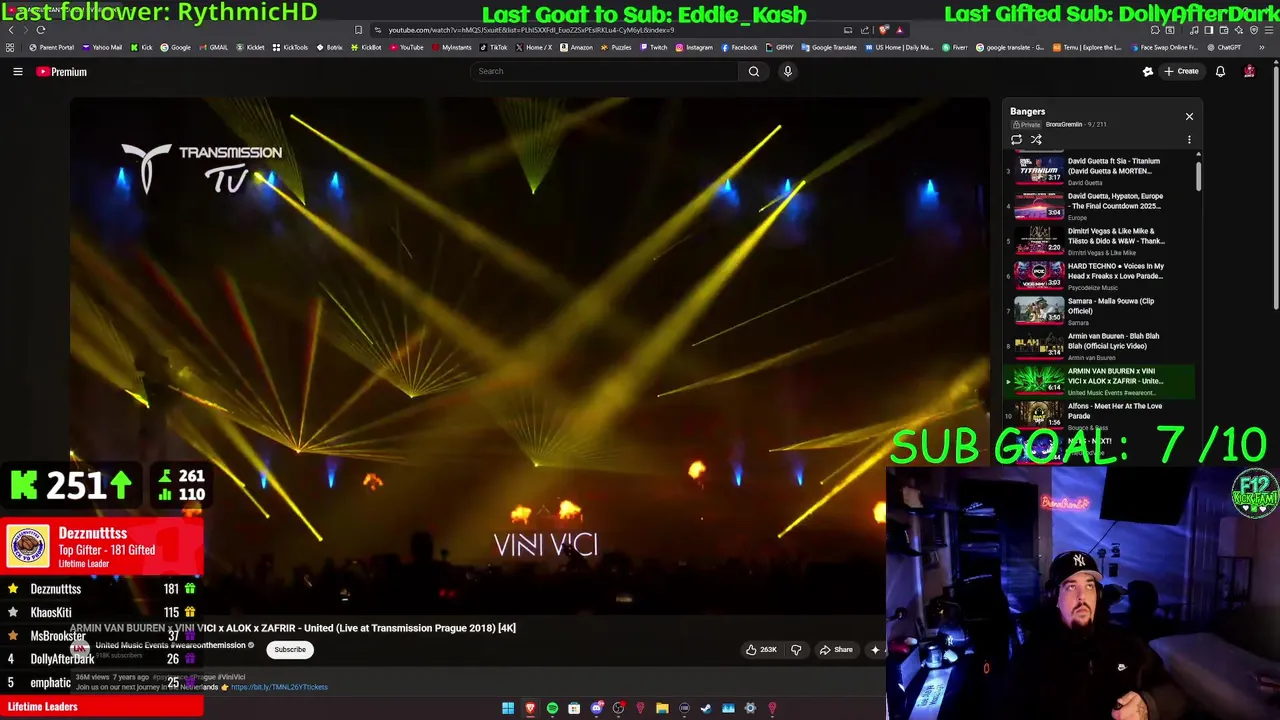Toggle loop playlist in Bangers panel
The height and width of the screenshot is (720, 1280).
point(1016,139)
